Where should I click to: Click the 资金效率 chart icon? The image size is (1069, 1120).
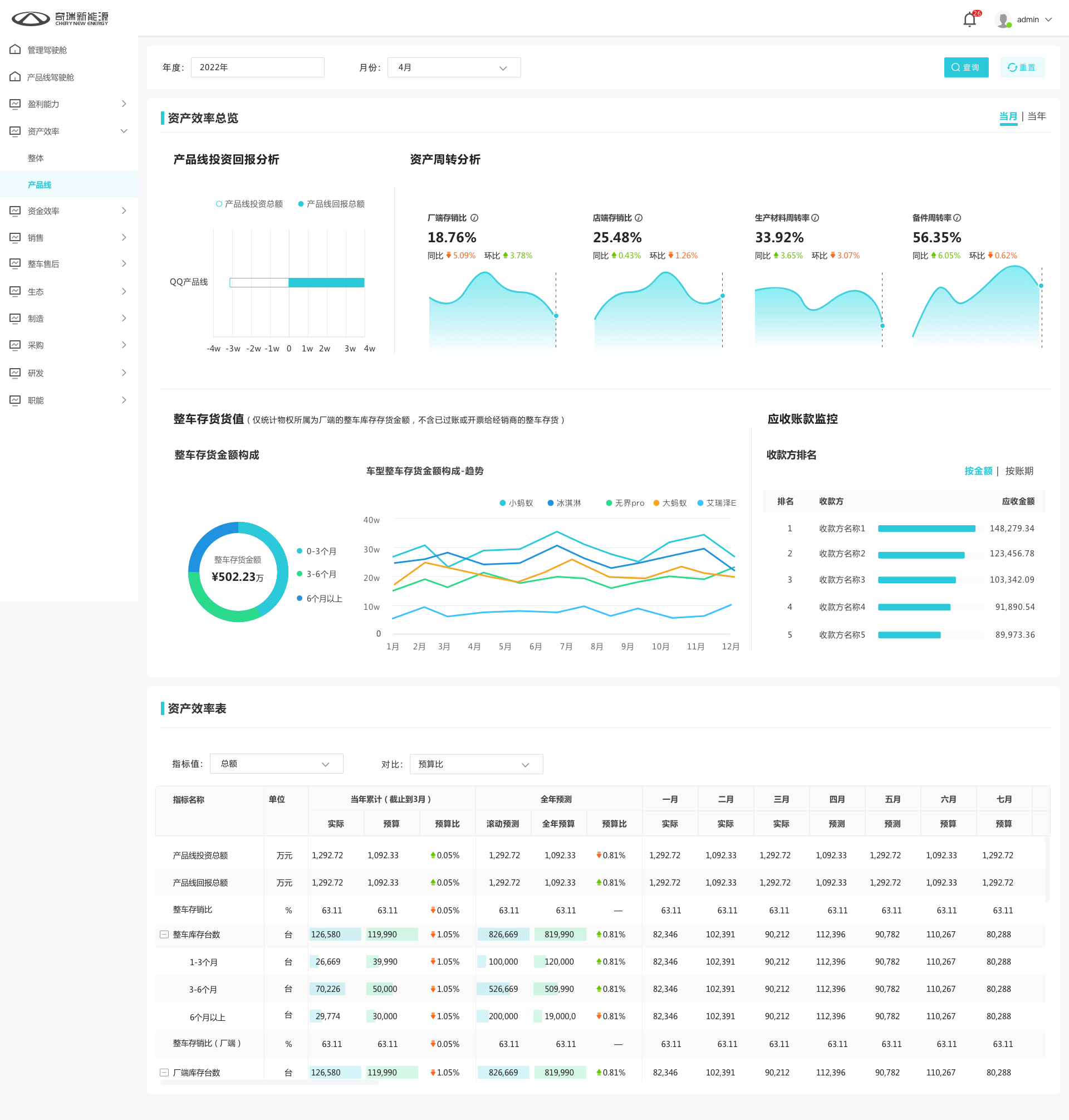pos(16,211)
